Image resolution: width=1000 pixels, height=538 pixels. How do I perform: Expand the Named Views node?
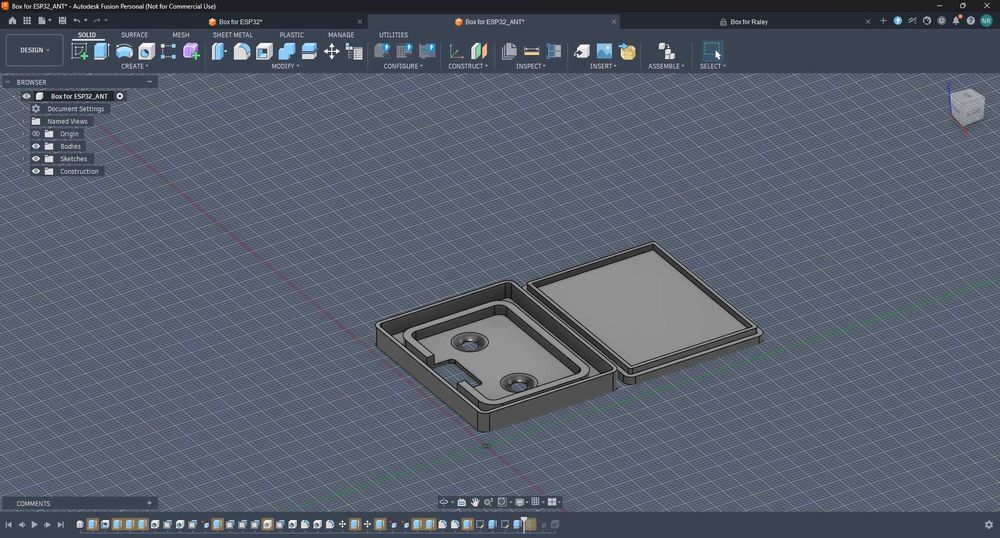point(24,121)
